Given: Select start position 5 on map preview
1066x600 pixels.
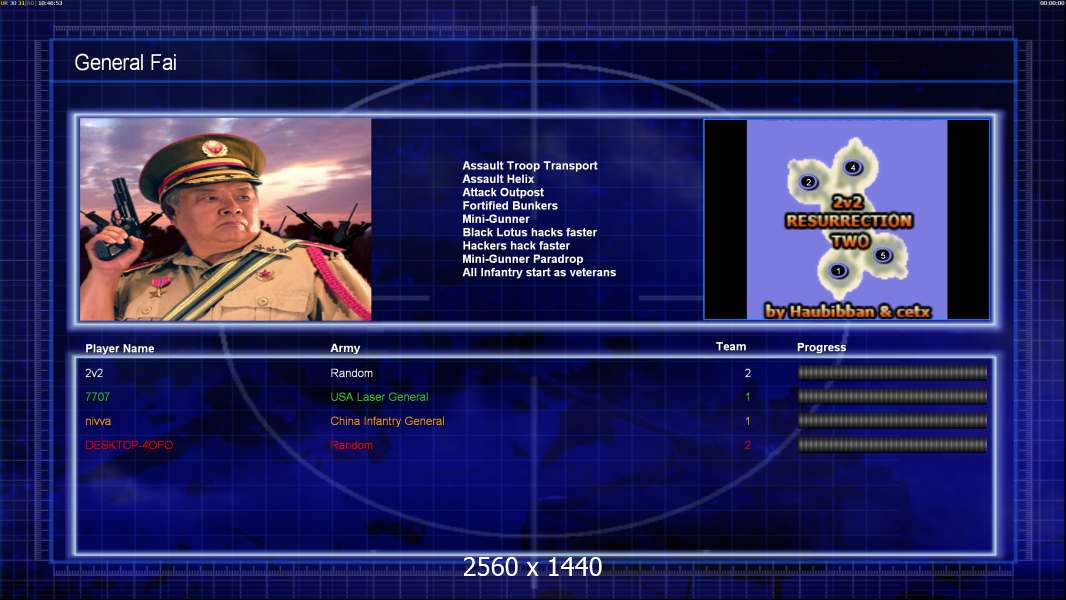Looking at the screenshot, I should click(x=882, y=255).
